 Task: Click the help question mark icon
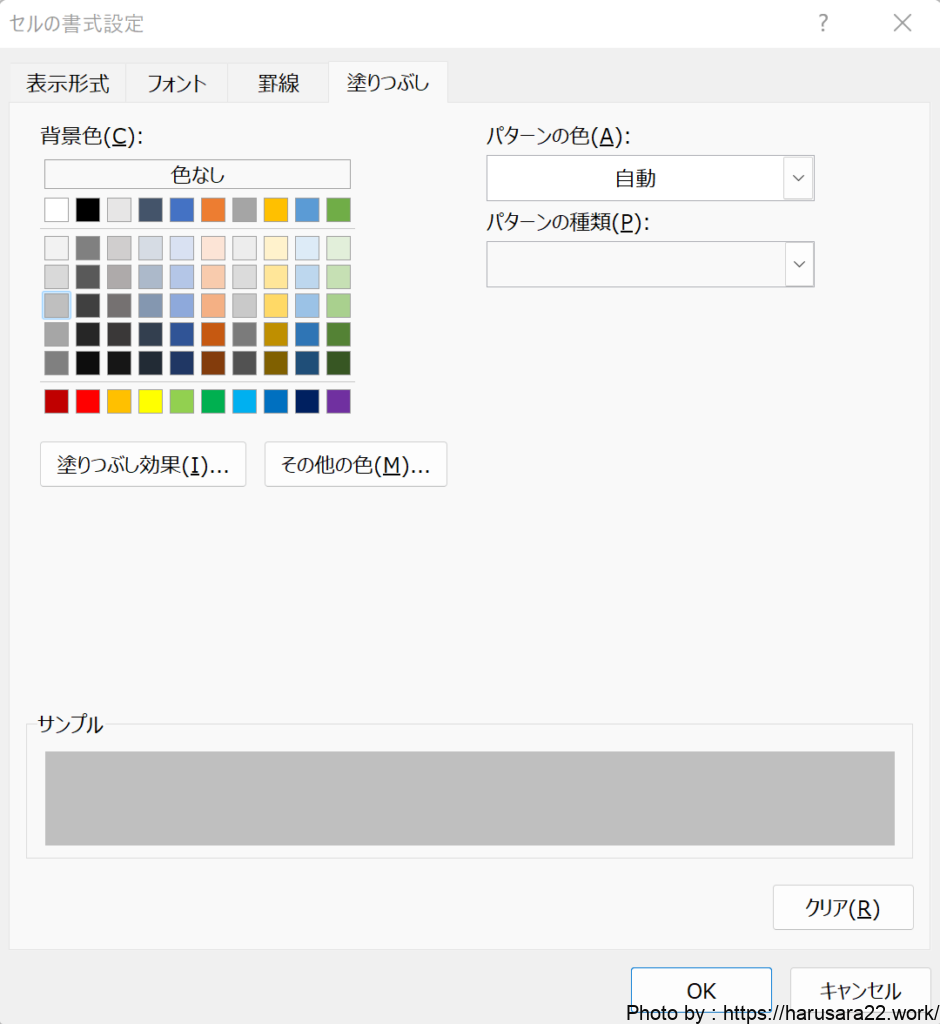tap(823, 23)
